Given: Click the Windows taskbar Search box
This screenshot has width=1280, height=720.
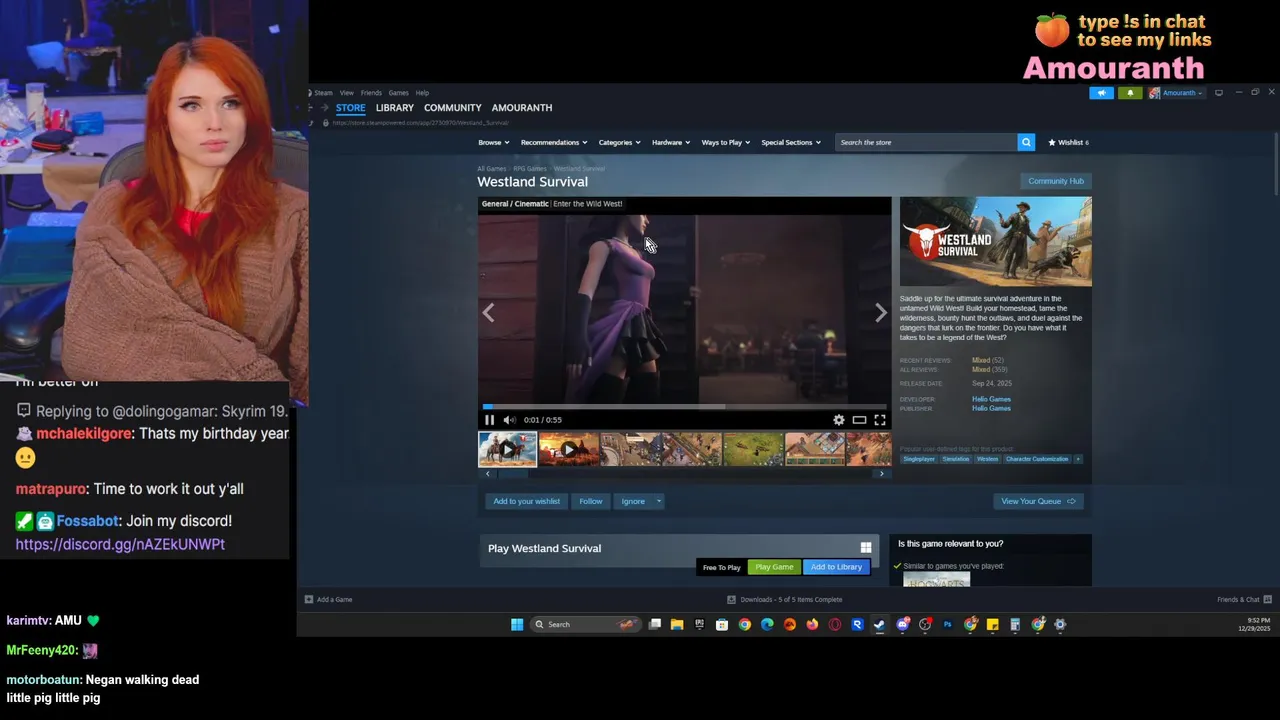Looking at the screenshot, I should 585,624.
